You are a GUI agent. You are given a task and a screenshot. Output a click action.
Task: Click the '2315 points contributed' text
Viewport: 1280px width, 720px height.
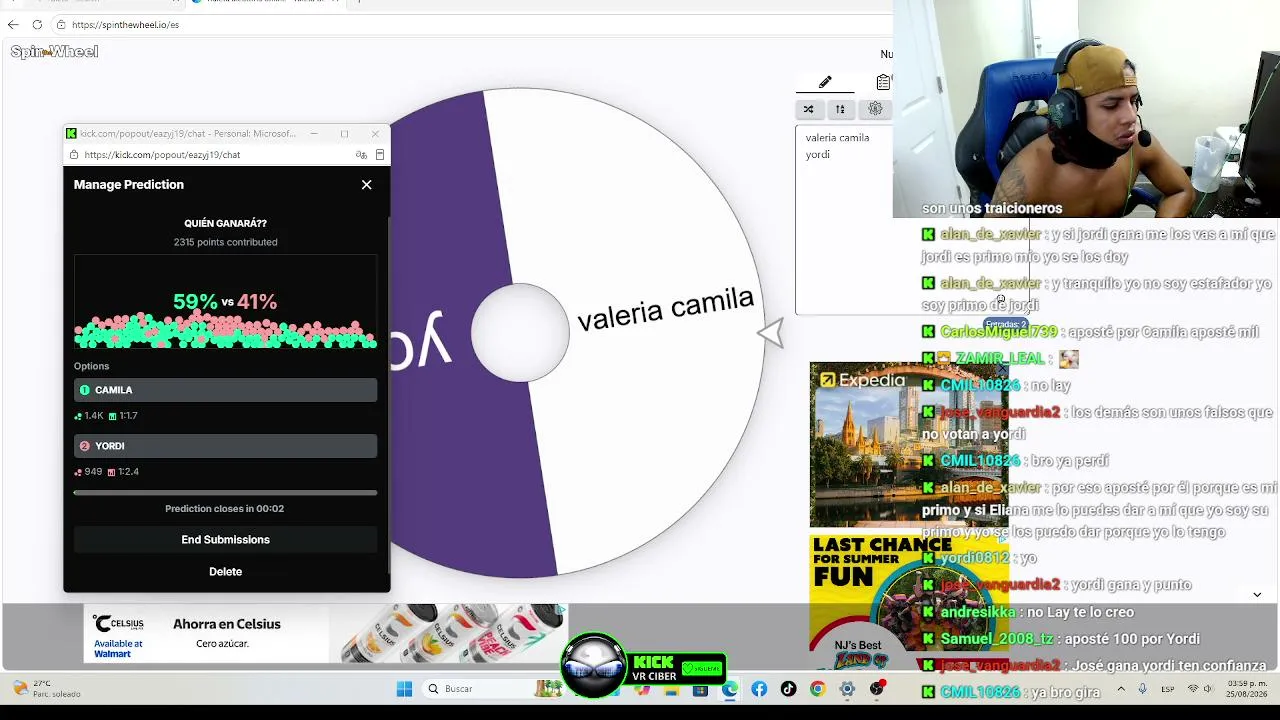[x=225, y=242]
